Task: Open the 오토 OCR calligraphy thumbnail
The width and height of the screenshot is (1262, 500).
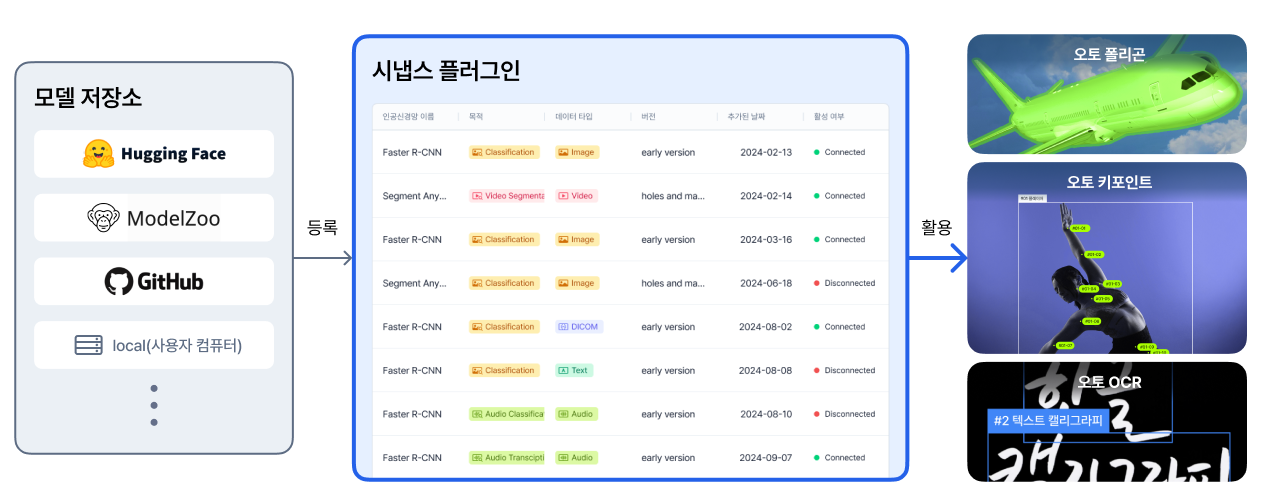Action: (1107, 422)
